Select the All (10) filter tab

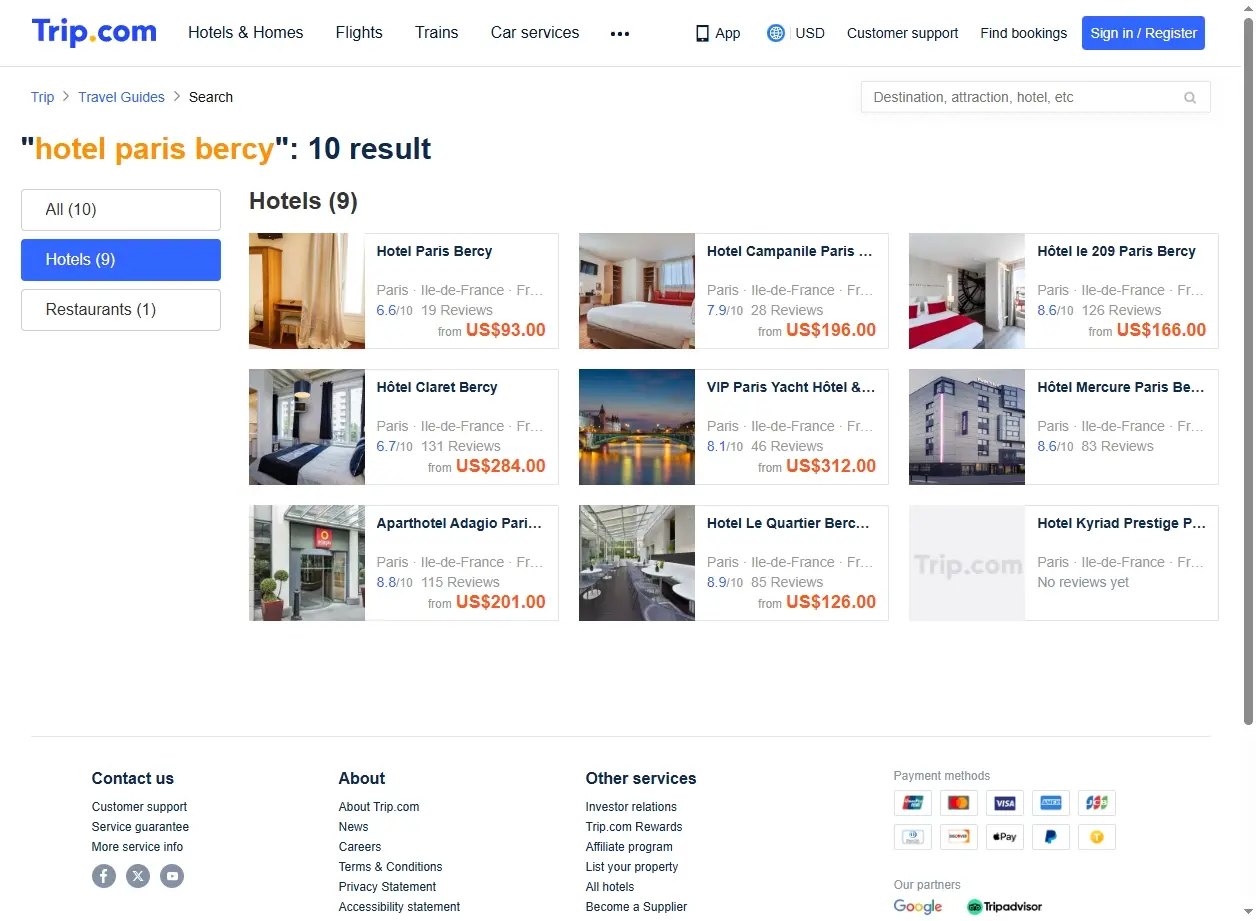tap(121, 210)
